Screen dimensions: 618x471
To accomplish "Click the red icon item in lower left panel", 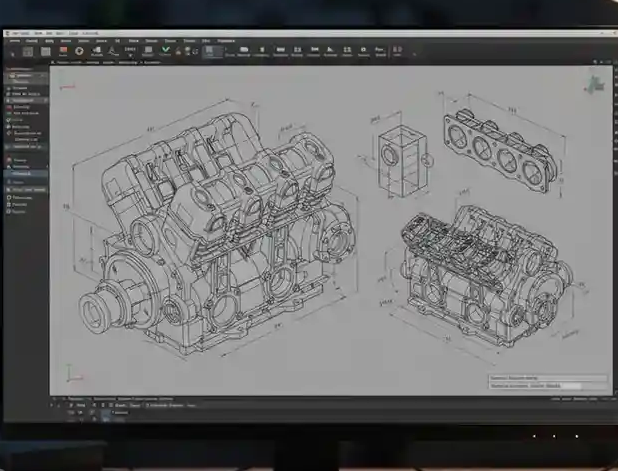I will (x=9, y=160).
